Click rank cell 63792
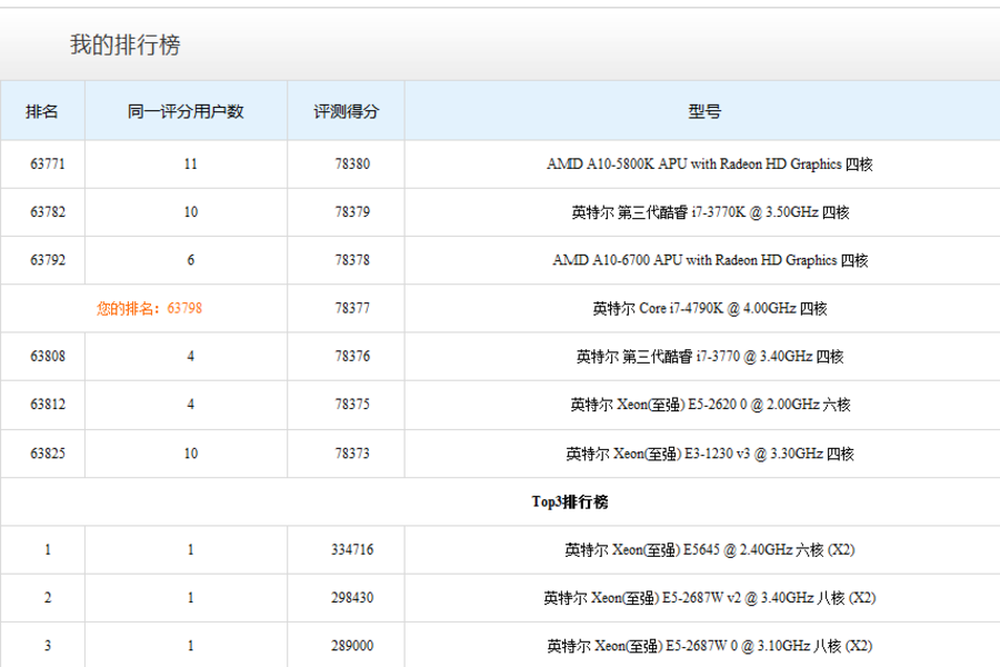This screenshot has width=1000, height=667. (x=48, y=260)
